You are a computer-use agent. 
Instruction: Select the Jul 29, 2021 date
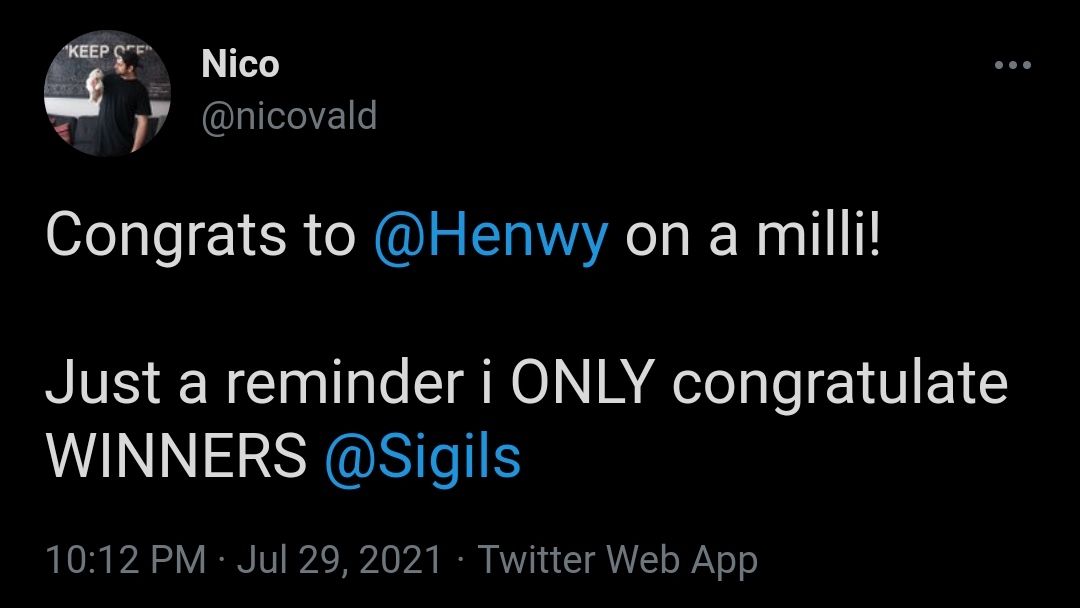click(x=339, y=560)
